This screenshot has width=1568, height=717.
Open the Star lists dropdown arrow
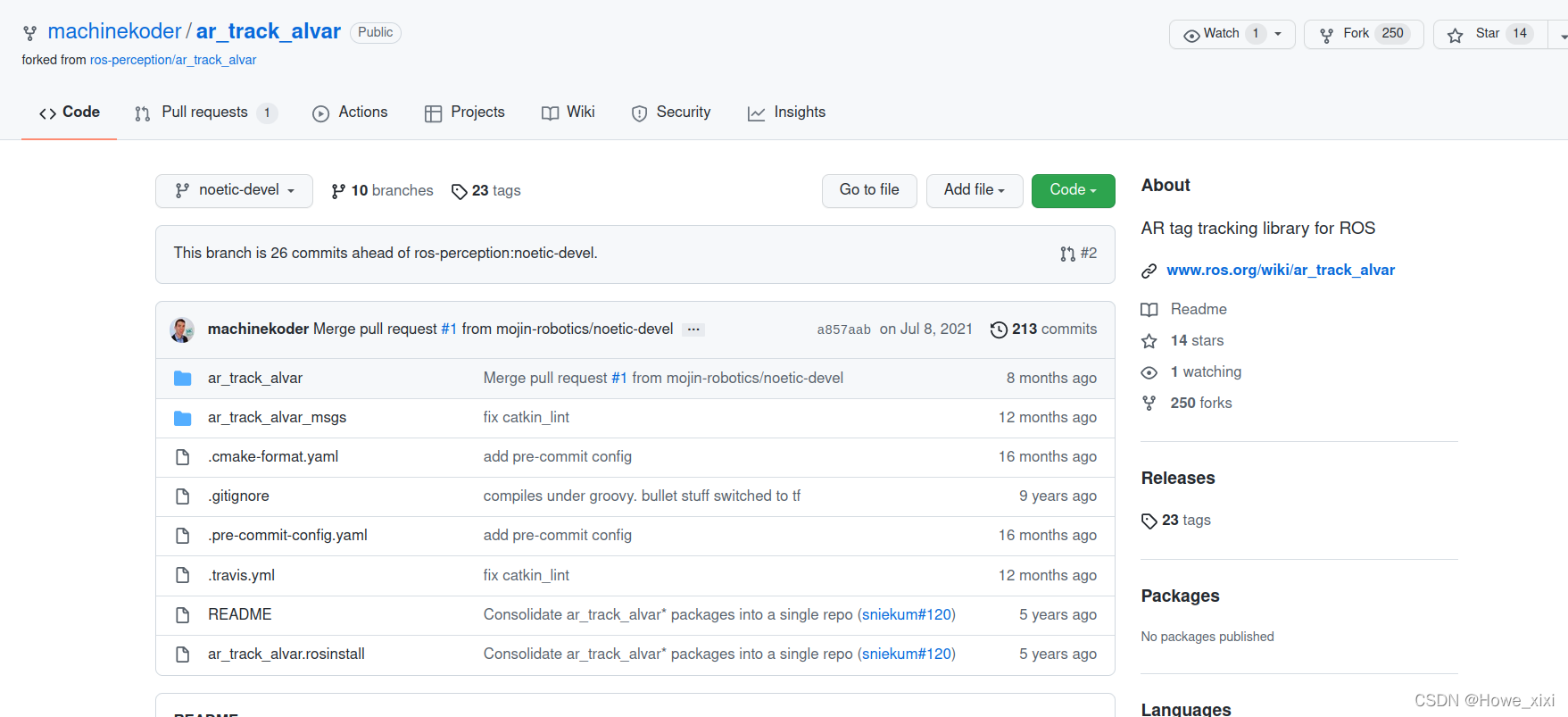click(1560, 35)
